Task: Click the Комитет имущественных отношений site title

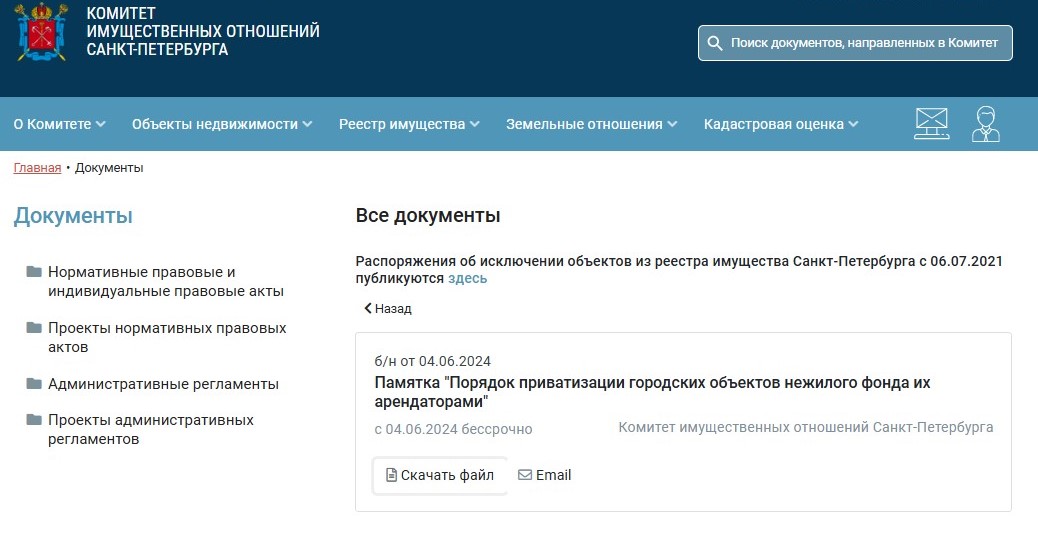Action: [x=203, y=31]
